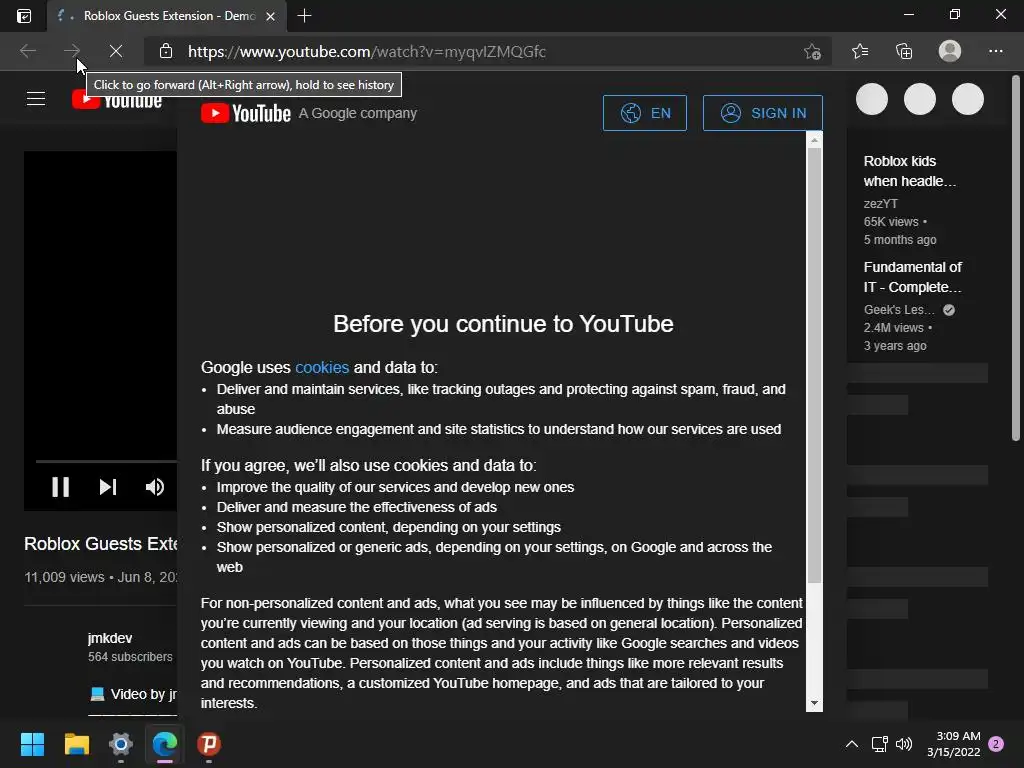Click the dialog scrollbar up arrow

point(814,140)
